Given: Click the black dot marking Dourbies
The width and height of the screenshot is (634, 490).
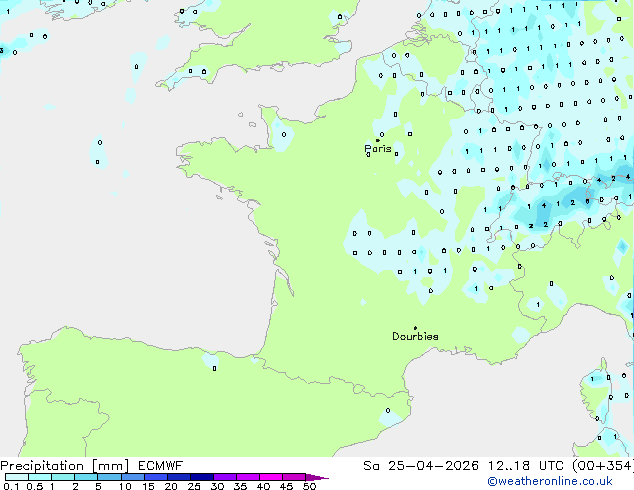Looking at the screenshot, I should [x=415, y=328].
